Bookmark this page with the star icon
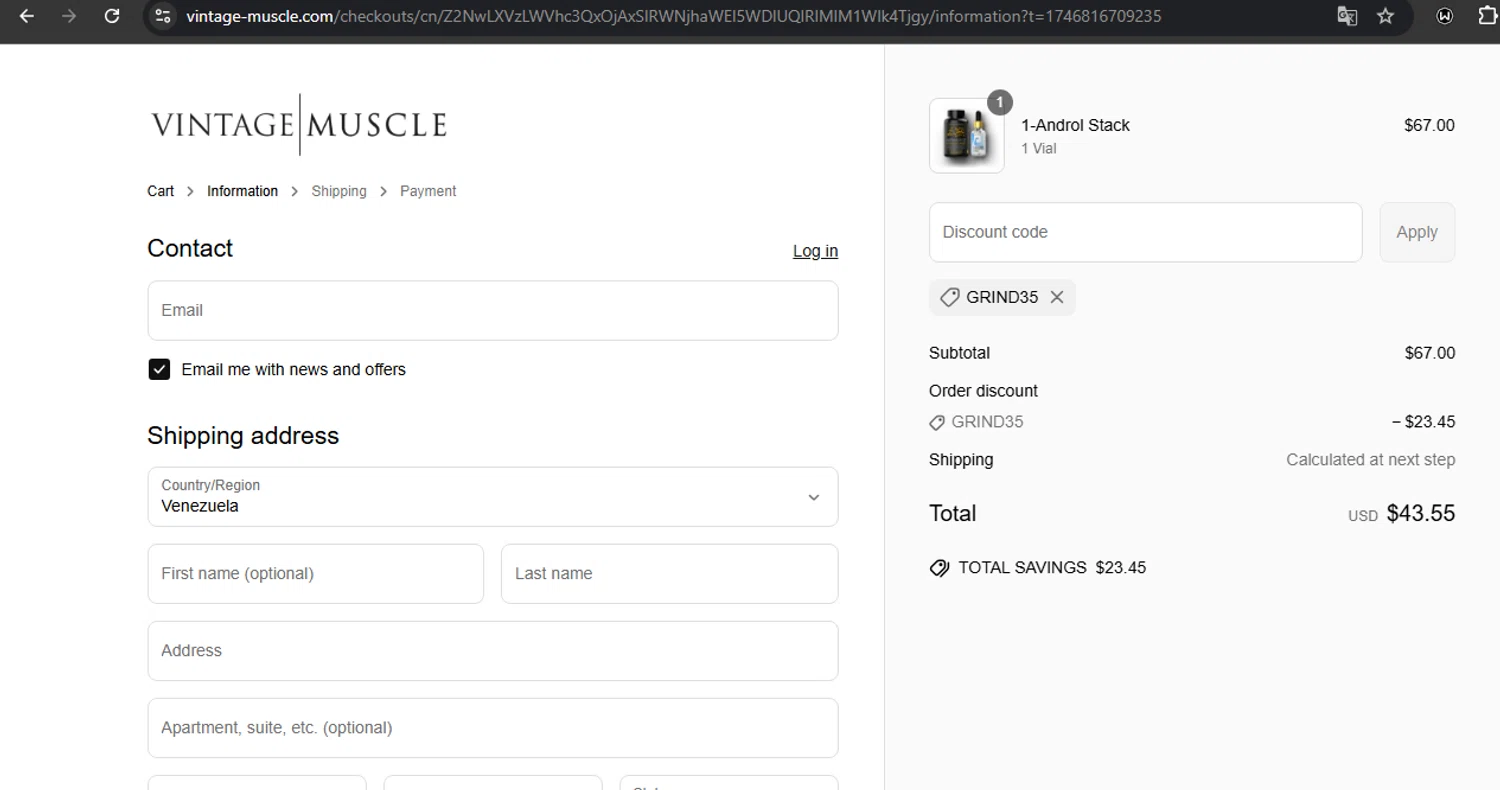Viewport: 1500px width, 790px height. pos(1385,16)
